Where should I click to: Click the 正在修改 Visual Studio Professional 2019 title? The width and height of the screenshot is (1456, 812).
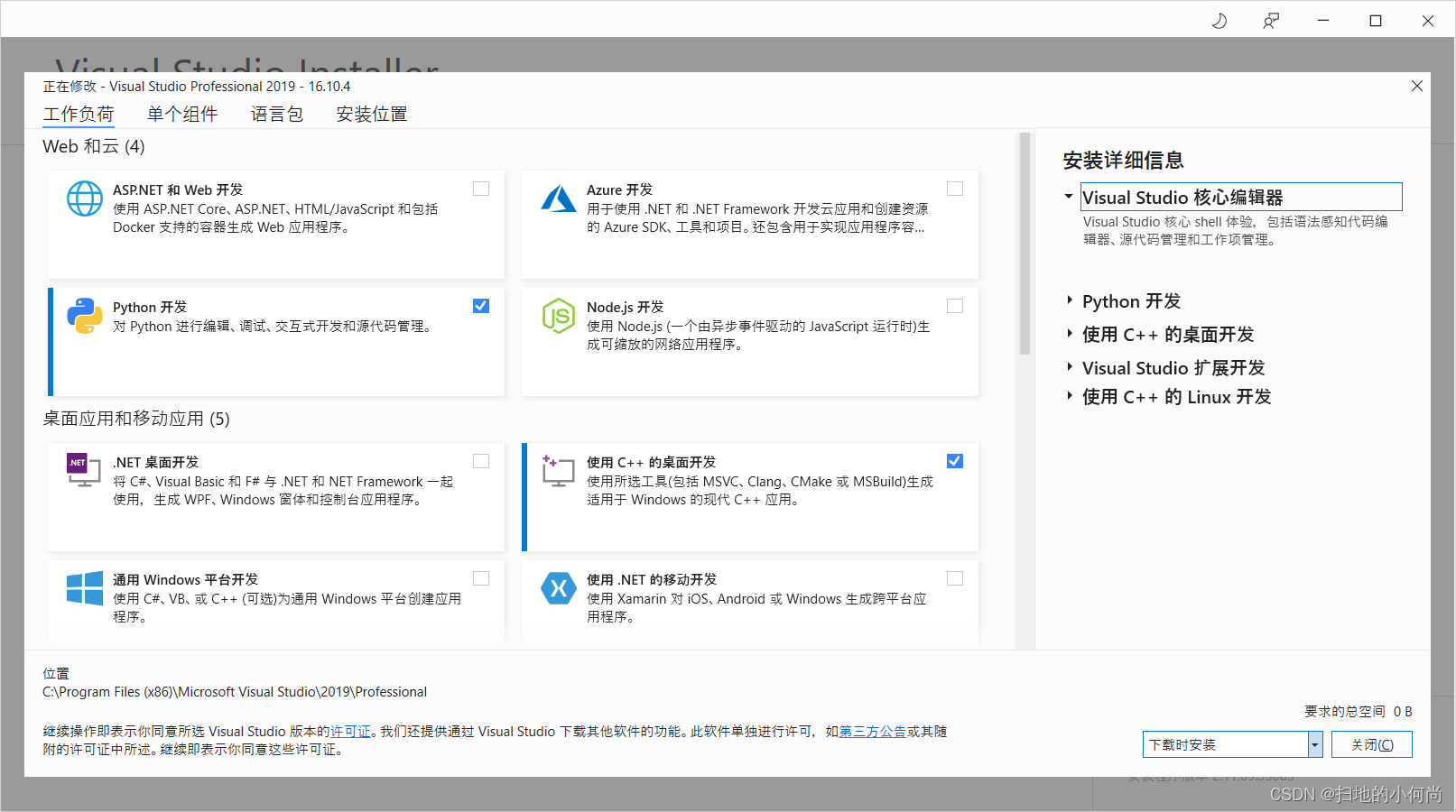[197, 87]
